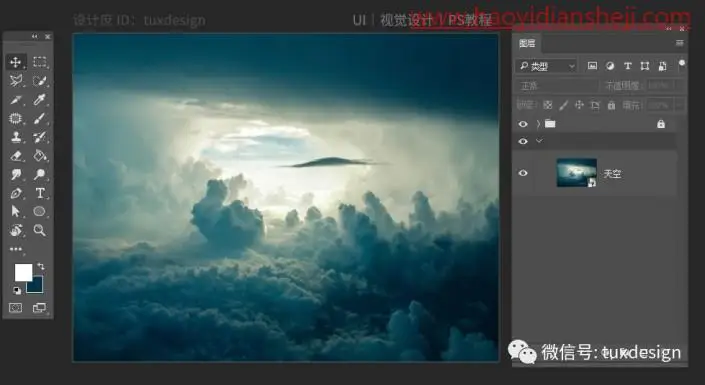Lock layer position
The width and height of the screenshot is (705, 385).
click(x=579, y=105)
